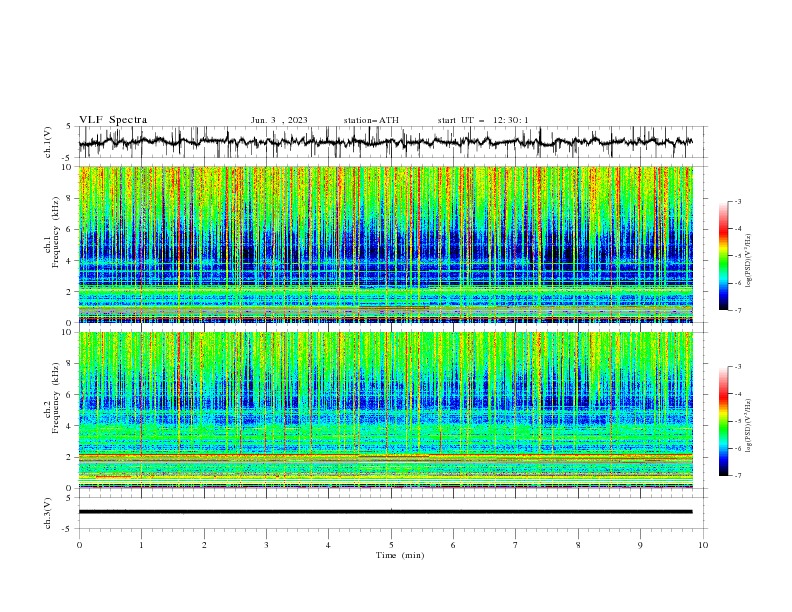
Task: Click the ch.1 spectrogram panel
Action: click(385, 244)
